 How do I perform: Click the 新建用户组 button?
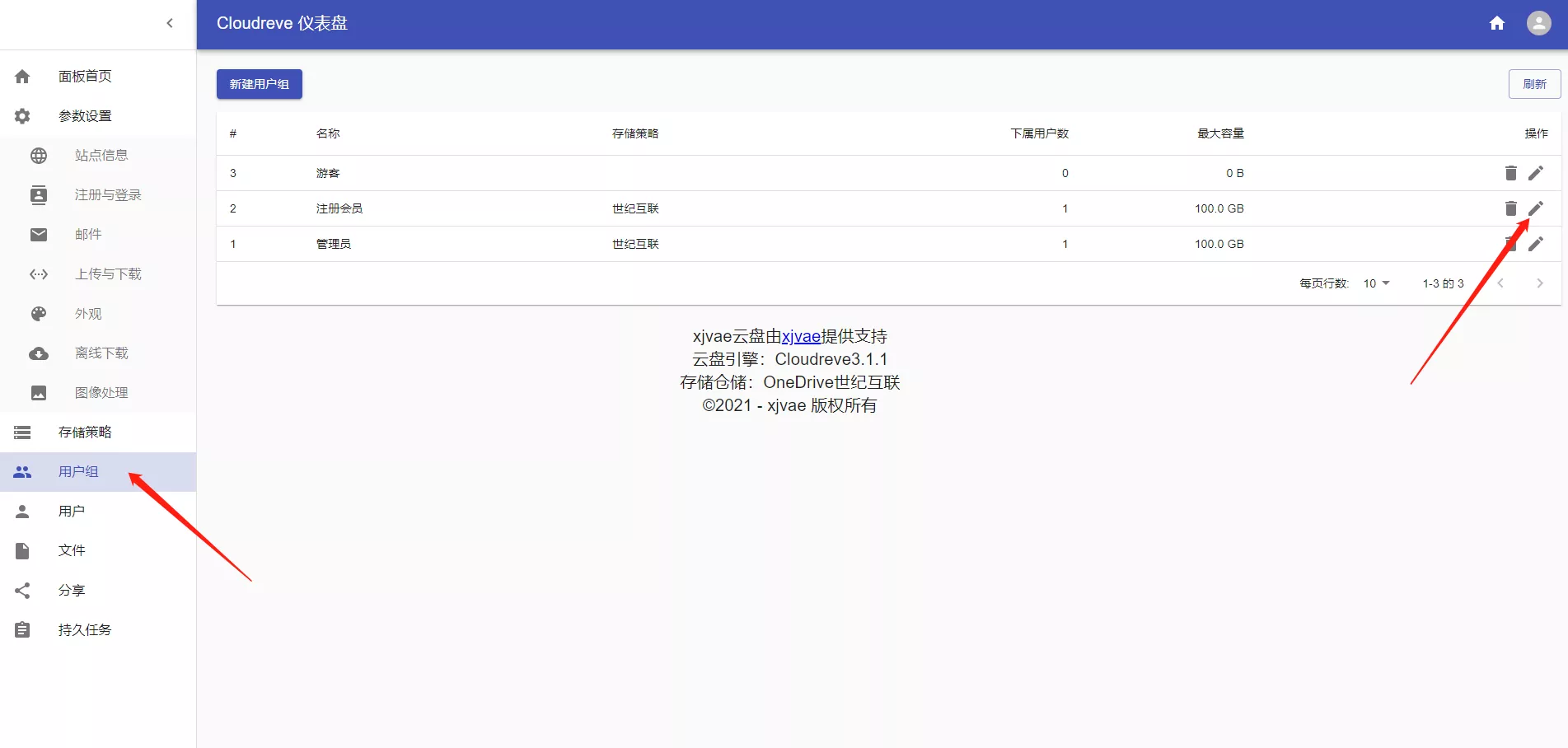[x=259, y=84]
